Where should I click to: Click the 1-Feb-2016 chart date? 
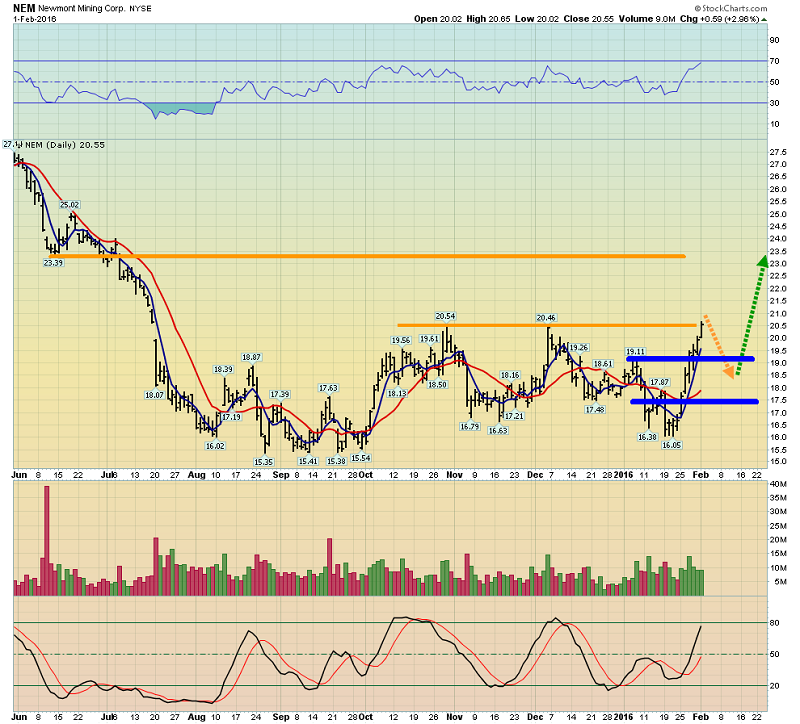pyautogui.click(x=35, y=19)
